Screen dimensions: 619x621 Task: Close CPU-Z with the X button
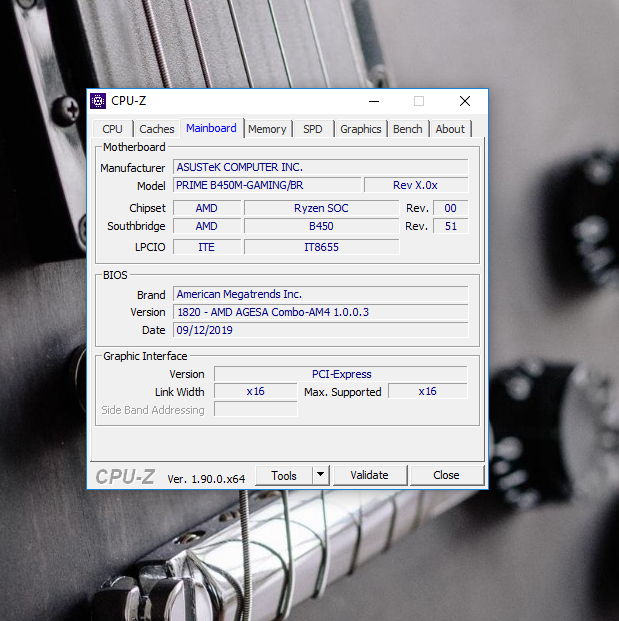(x=465, y=101)
